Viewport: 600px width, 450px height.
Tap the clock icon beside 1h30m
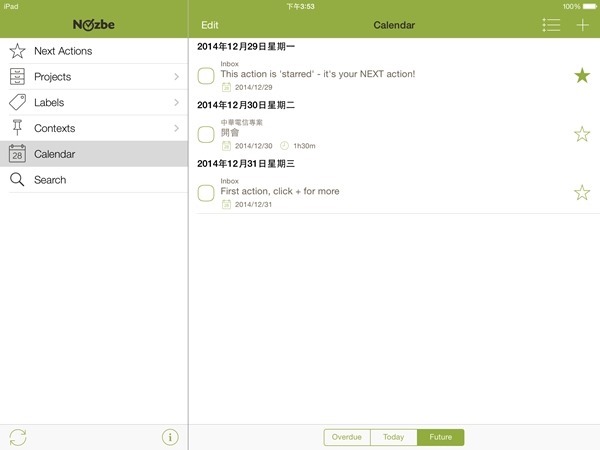284,146
